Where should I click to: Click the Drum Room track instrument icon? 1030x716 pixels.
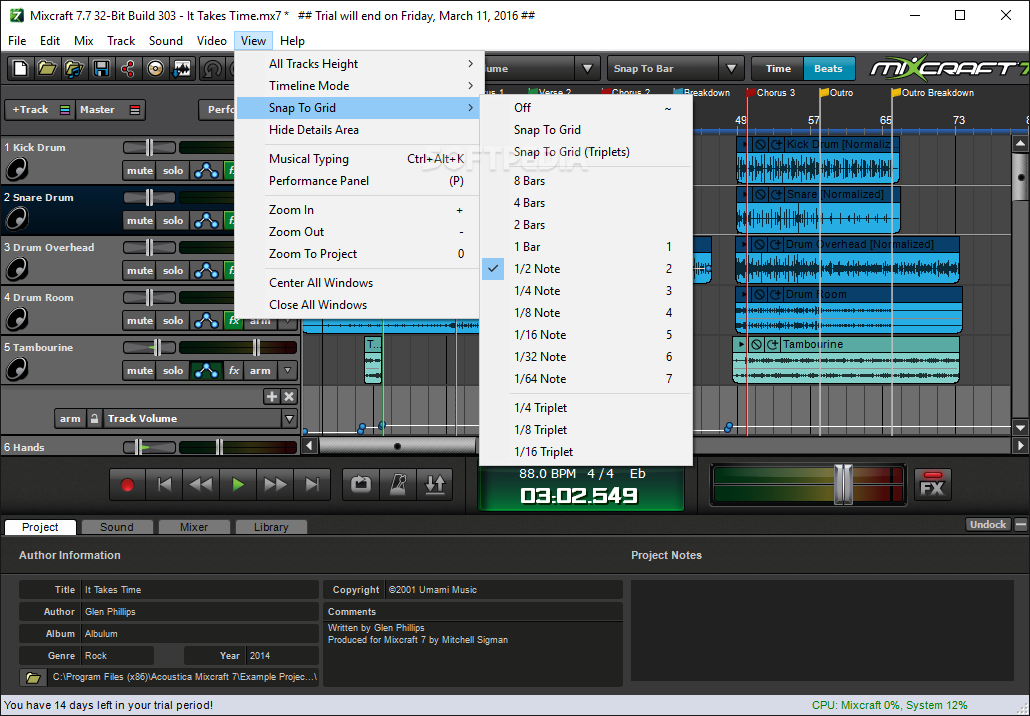click(16, 319)
